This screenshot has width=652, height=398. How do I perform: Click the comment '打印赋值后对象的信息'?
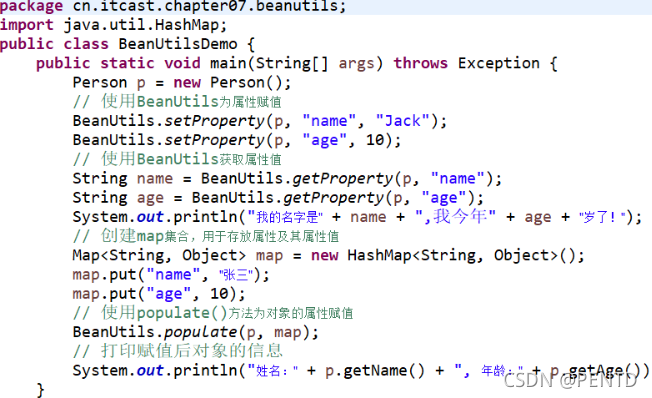178,351
